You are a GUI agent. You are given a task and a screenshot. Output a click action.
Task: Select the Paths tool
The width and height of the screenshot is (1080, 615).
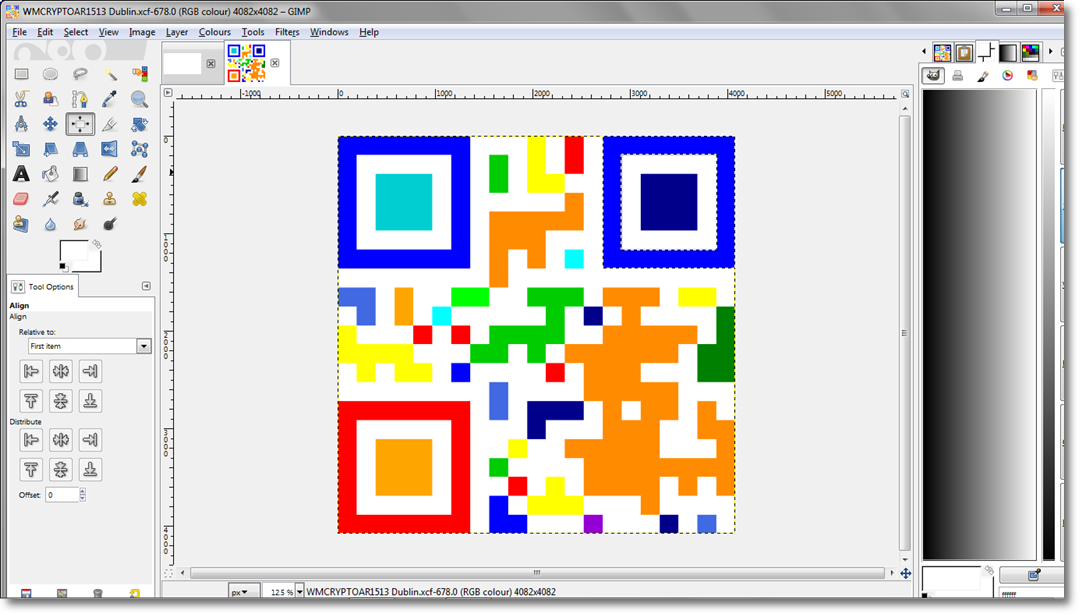(80, 99)
